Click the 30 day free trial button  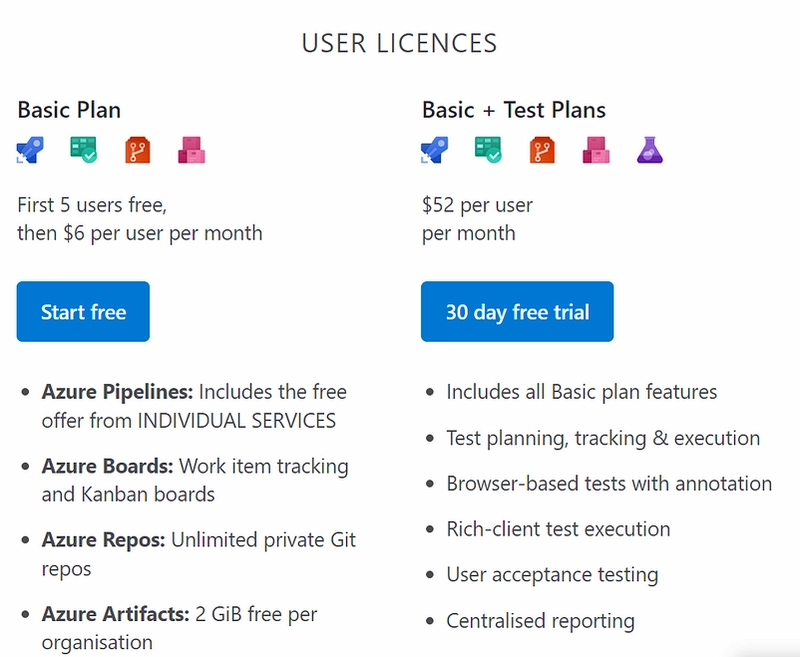[517, 311]
